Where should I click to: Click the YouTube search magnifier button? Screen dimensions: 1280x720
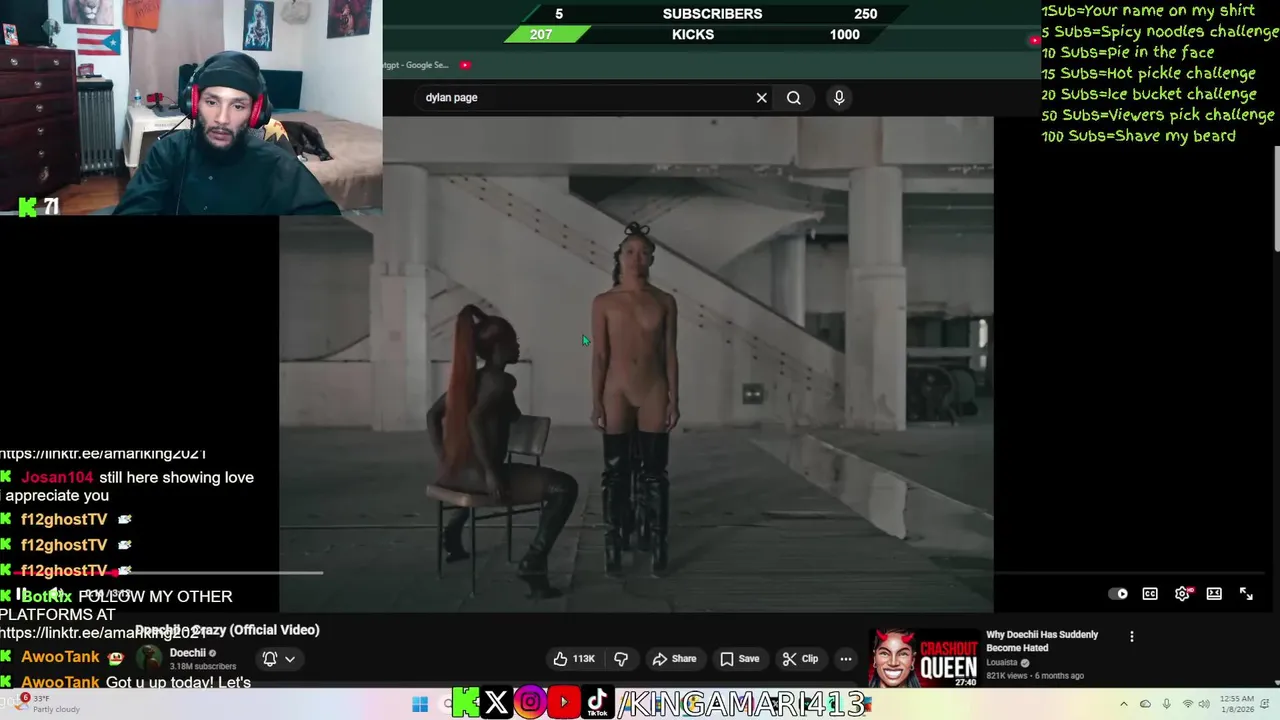click(793, 98)
